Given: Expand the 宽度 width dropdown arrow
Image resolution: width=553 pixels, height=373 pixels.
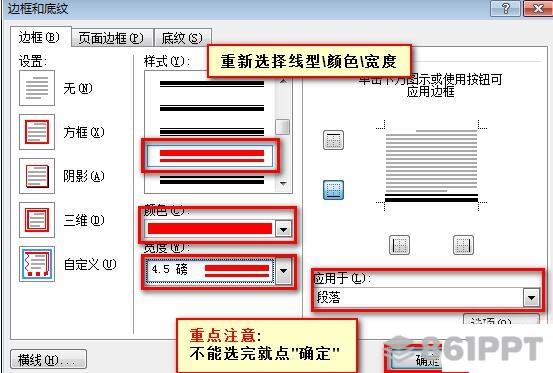Looking at the screenshot, I should 283,271.
